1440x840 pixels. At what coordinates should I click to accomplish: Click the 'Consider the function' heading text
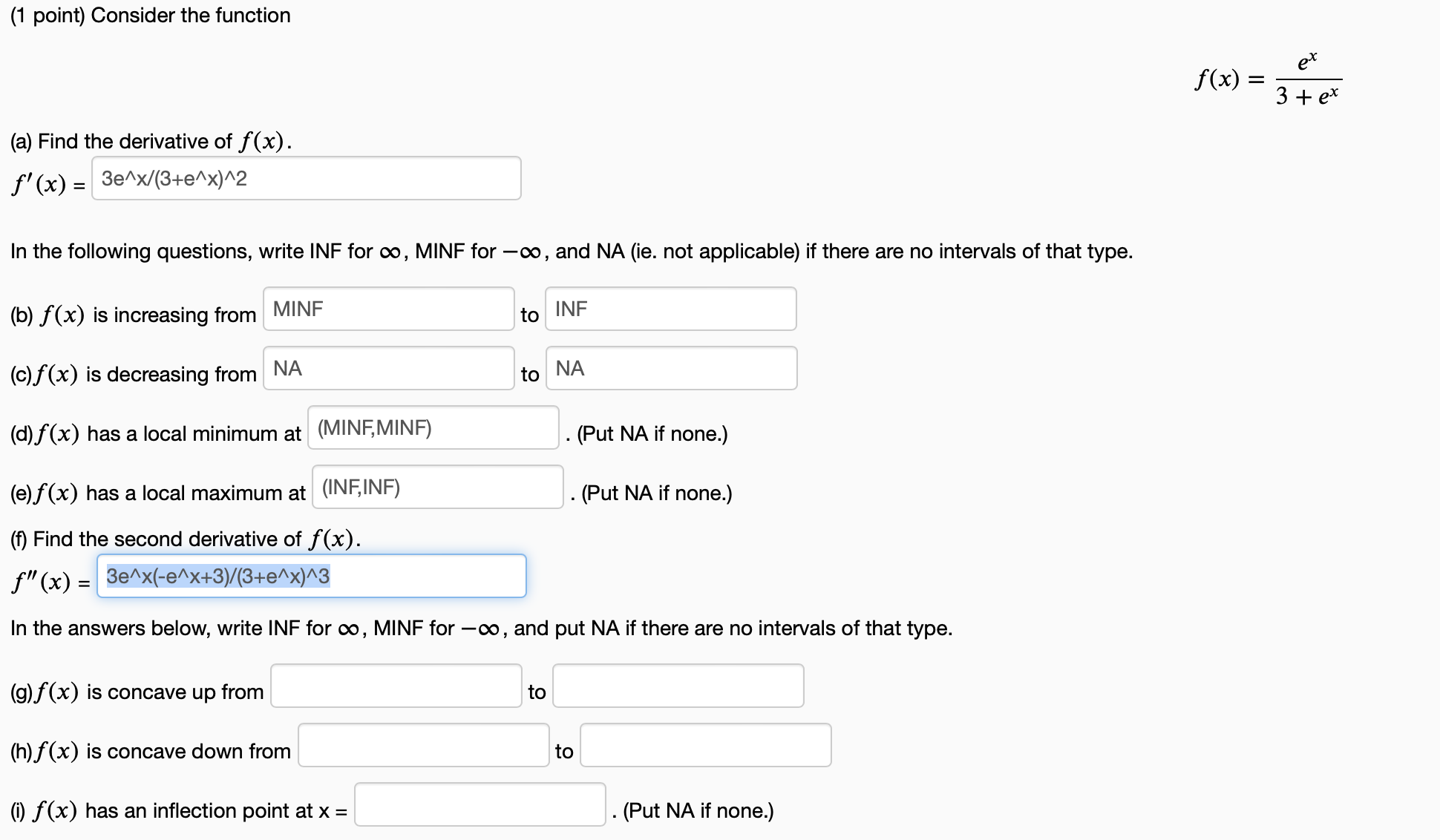click(x=151, y=16)
